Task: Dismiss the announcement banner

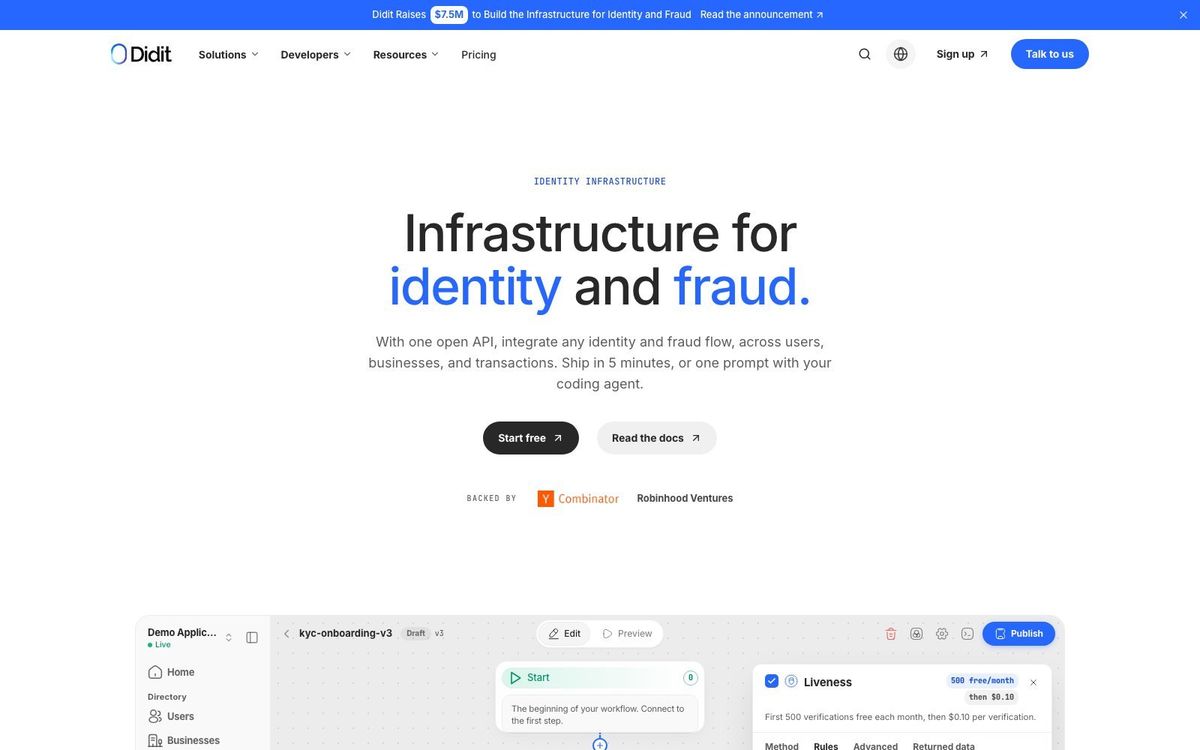Action: [x=1184, y=15]
